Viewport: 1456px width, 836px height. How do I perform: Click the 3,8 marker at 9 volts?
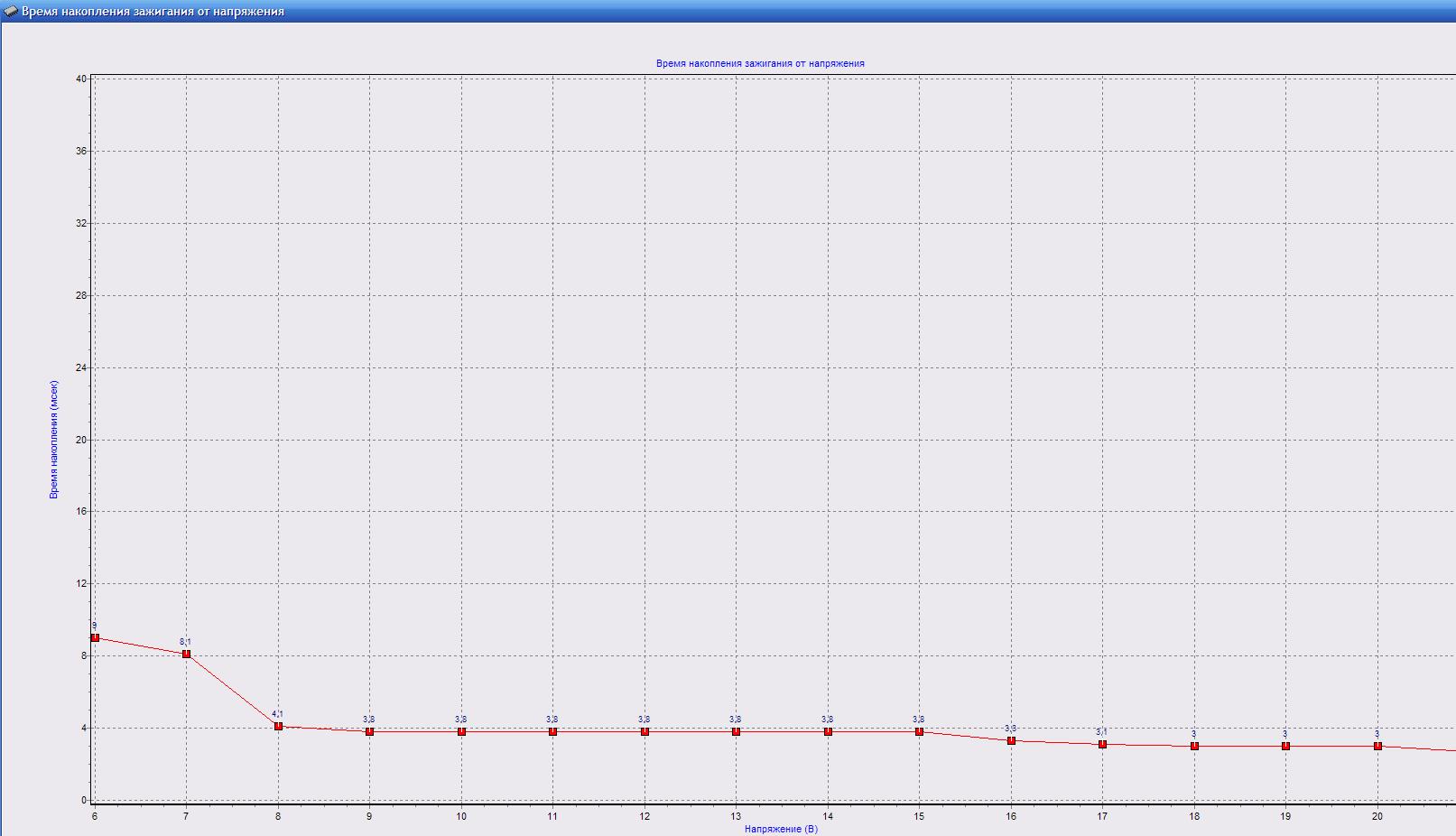[x=369, y=731]
